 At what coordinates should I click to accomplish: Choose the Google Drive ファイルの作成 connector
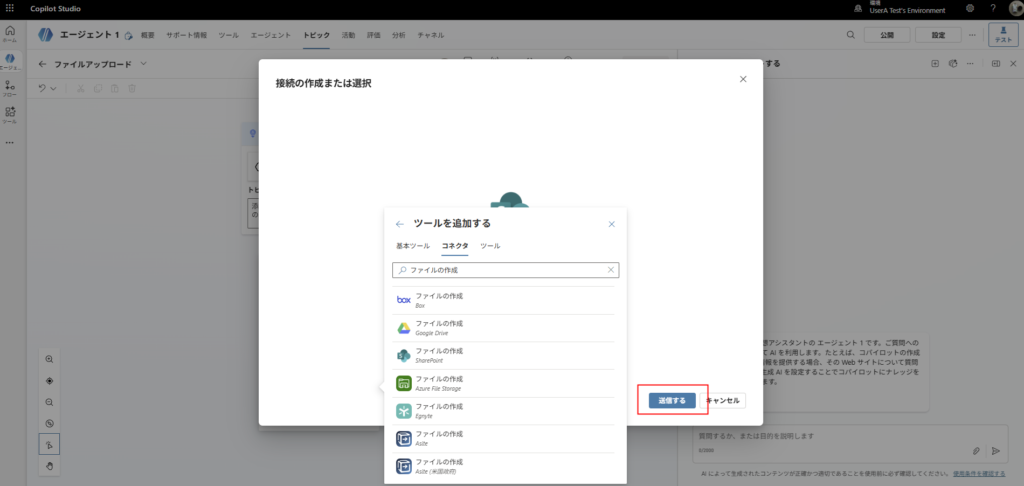click(x=440, y=328)
